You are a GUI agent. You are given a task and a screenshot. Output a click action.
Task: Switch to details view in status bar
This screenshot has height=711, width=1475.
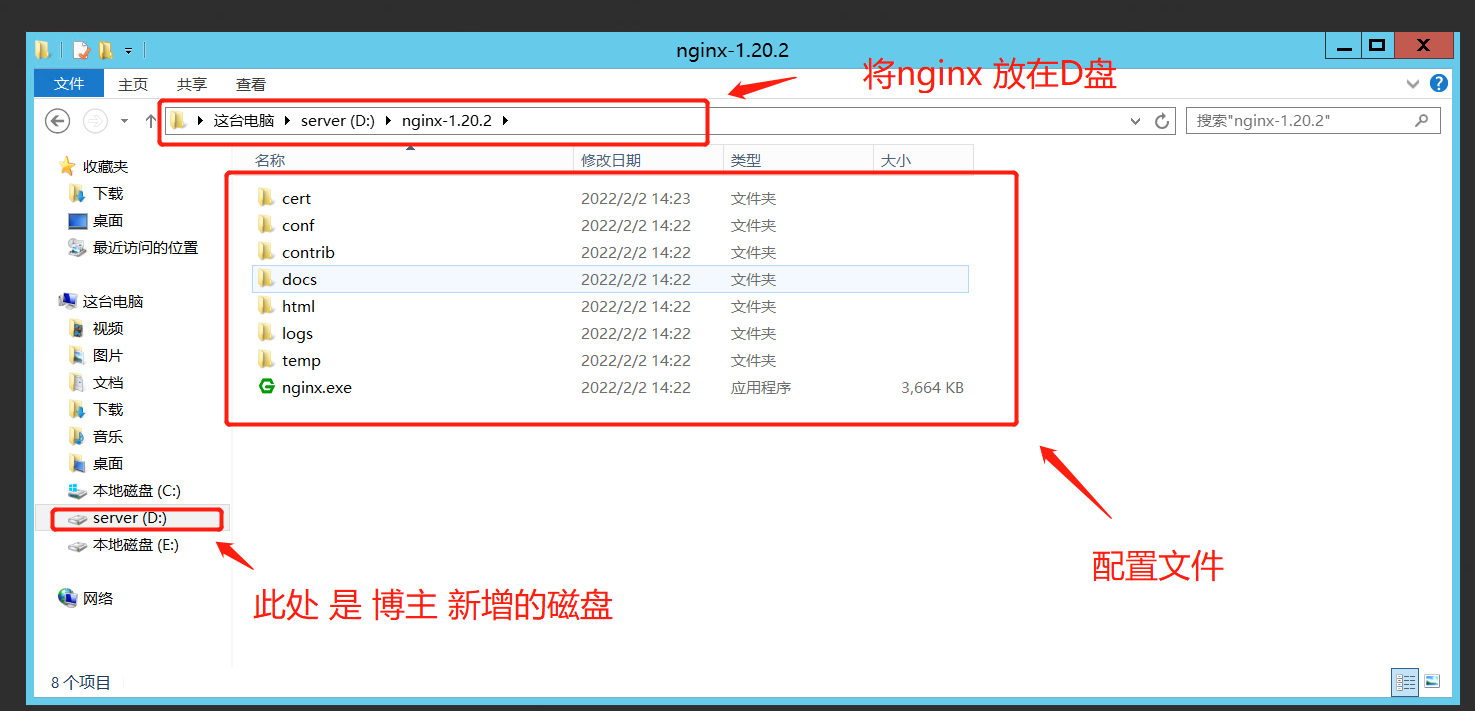tap(1405, 683)
